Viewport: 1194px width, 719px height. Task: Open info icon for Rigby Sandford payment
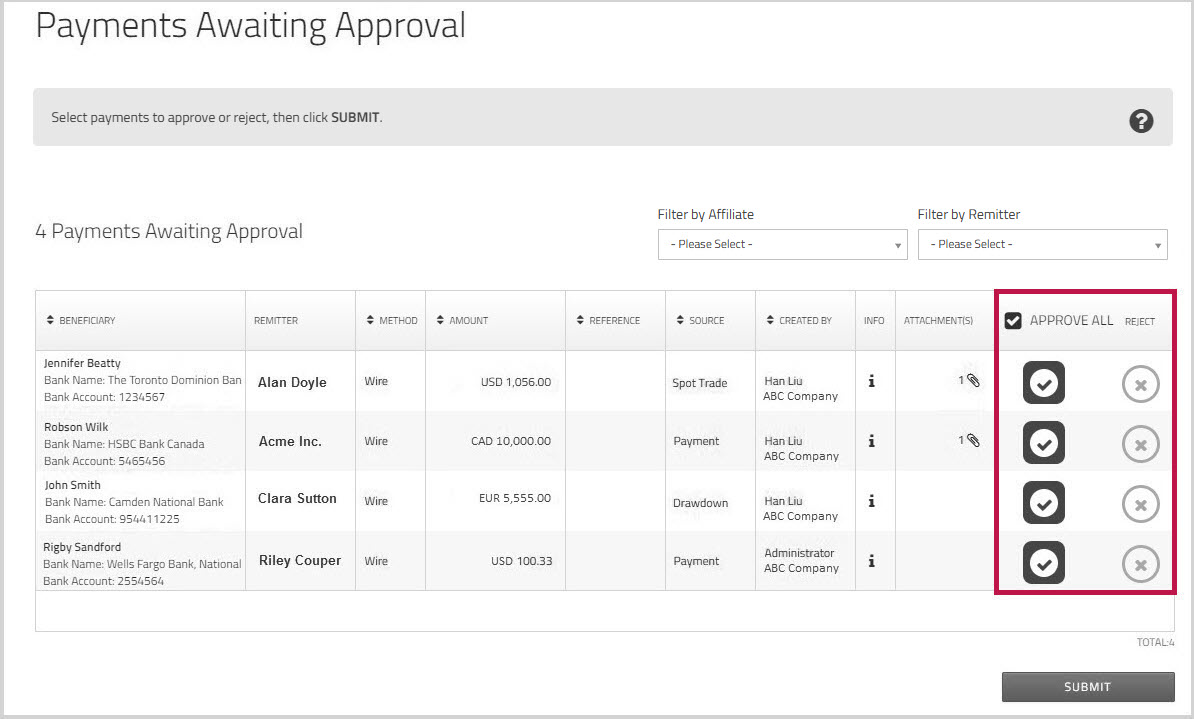coord(872,561)
